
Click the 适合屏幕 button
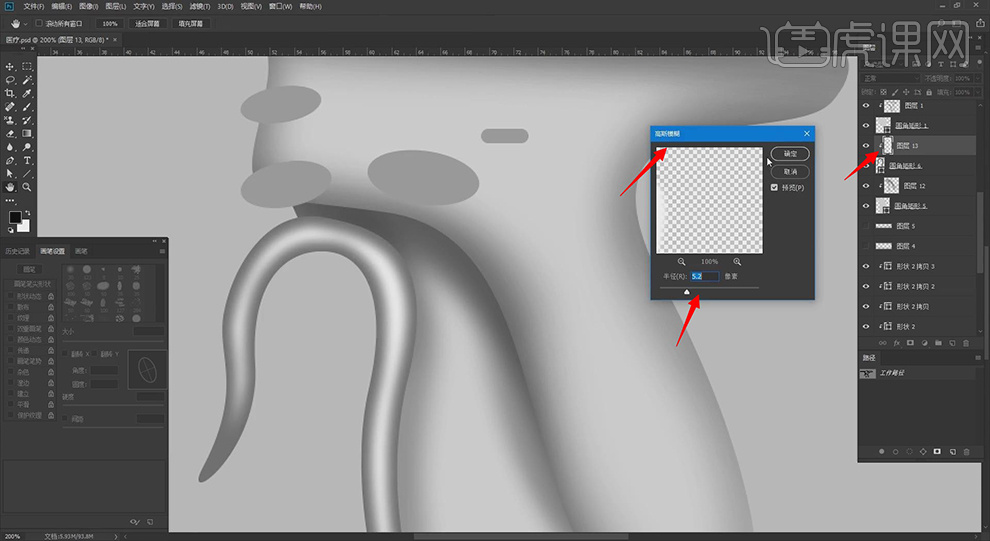147,23
